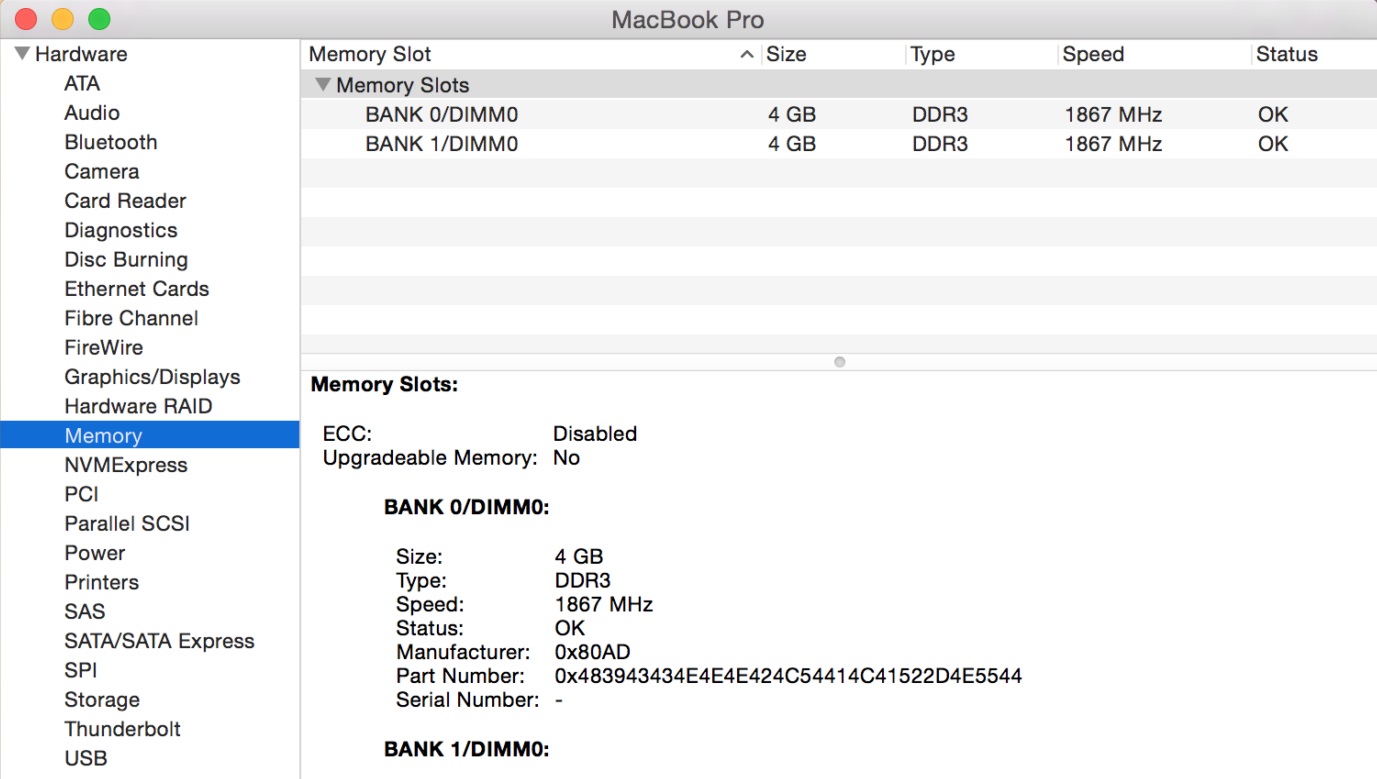
Task: Open the Camera section
Action: (102, 171)
